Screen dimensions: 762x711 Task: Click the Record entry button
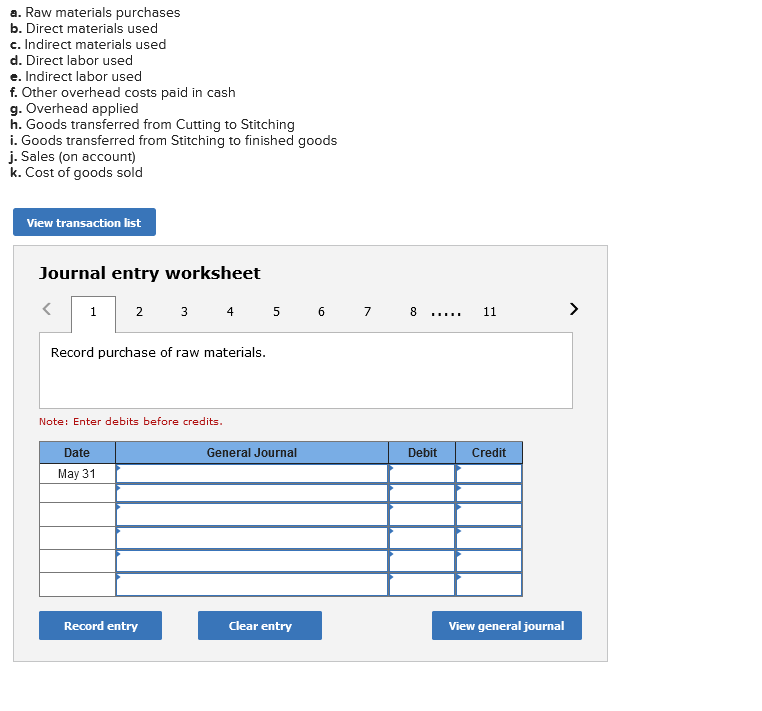[x=101, y=625]
